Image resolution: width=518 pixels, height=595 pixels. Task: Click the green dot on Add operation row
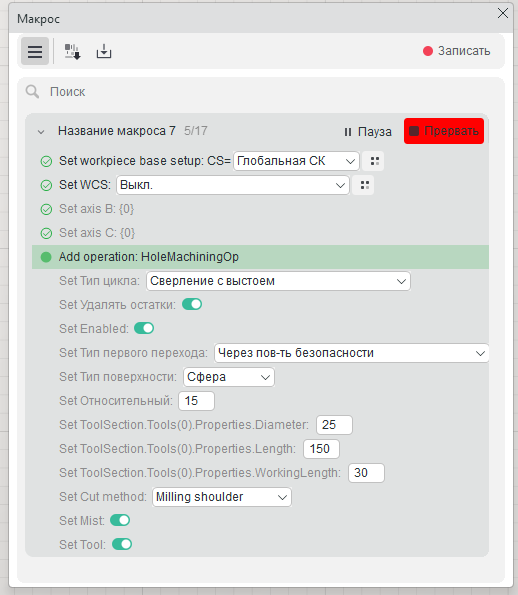point(46,257)
